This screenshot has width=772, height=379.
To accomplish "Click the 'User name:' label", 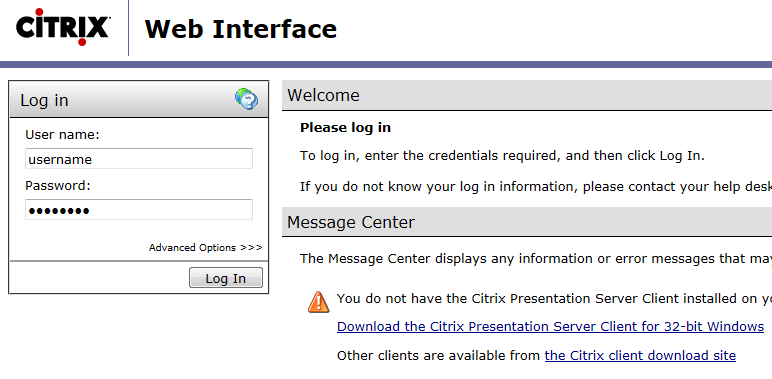I will (63, 134).
